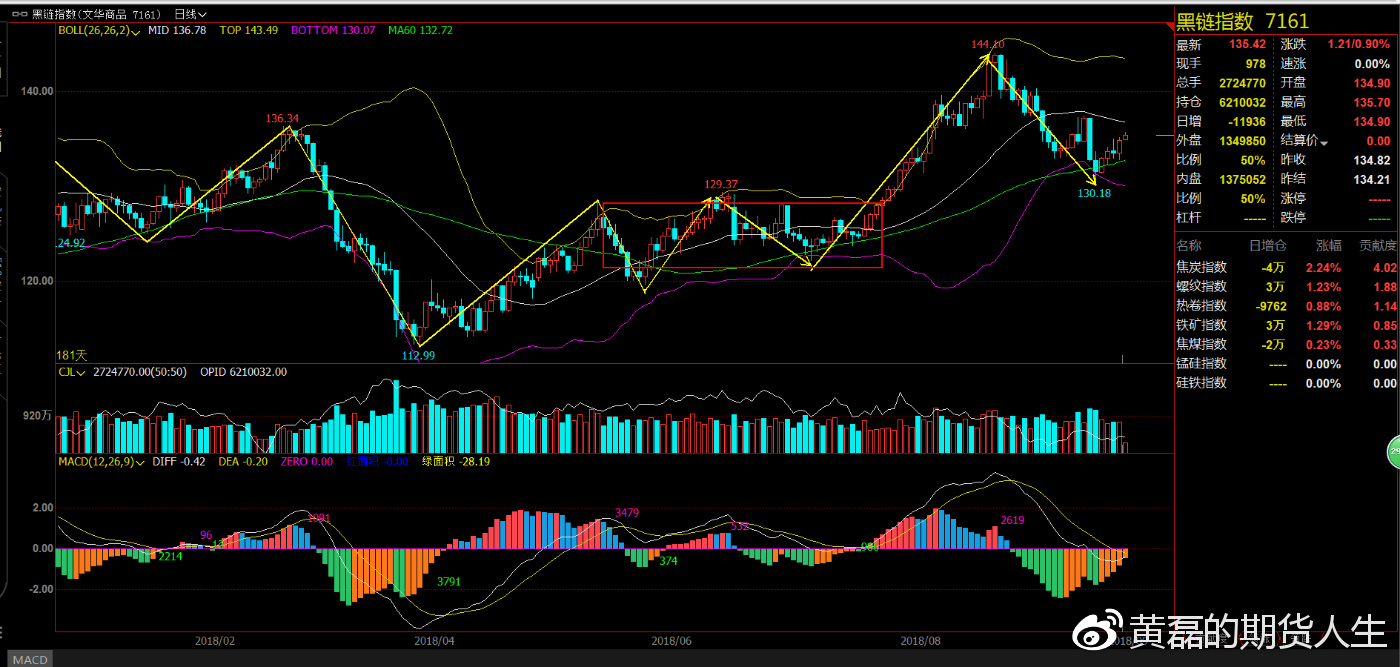Image resolution: width=1400 pixels, height=667 pixels.
Task: Click the BOTTOM 130.07 indicator label
Action: (333, 31)
